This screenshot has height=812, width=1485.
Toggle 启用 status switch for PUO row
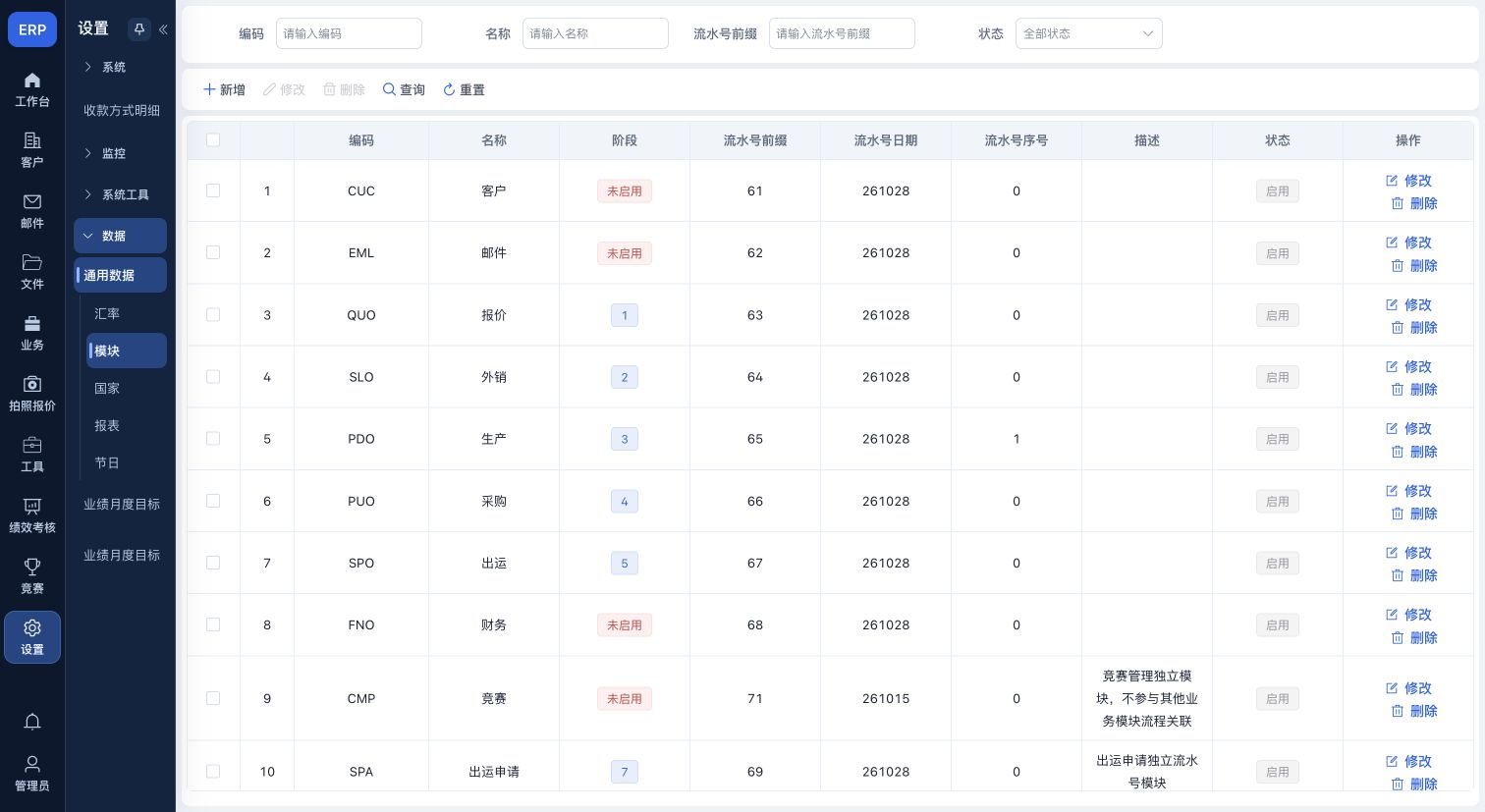(x=1278, y=502)
